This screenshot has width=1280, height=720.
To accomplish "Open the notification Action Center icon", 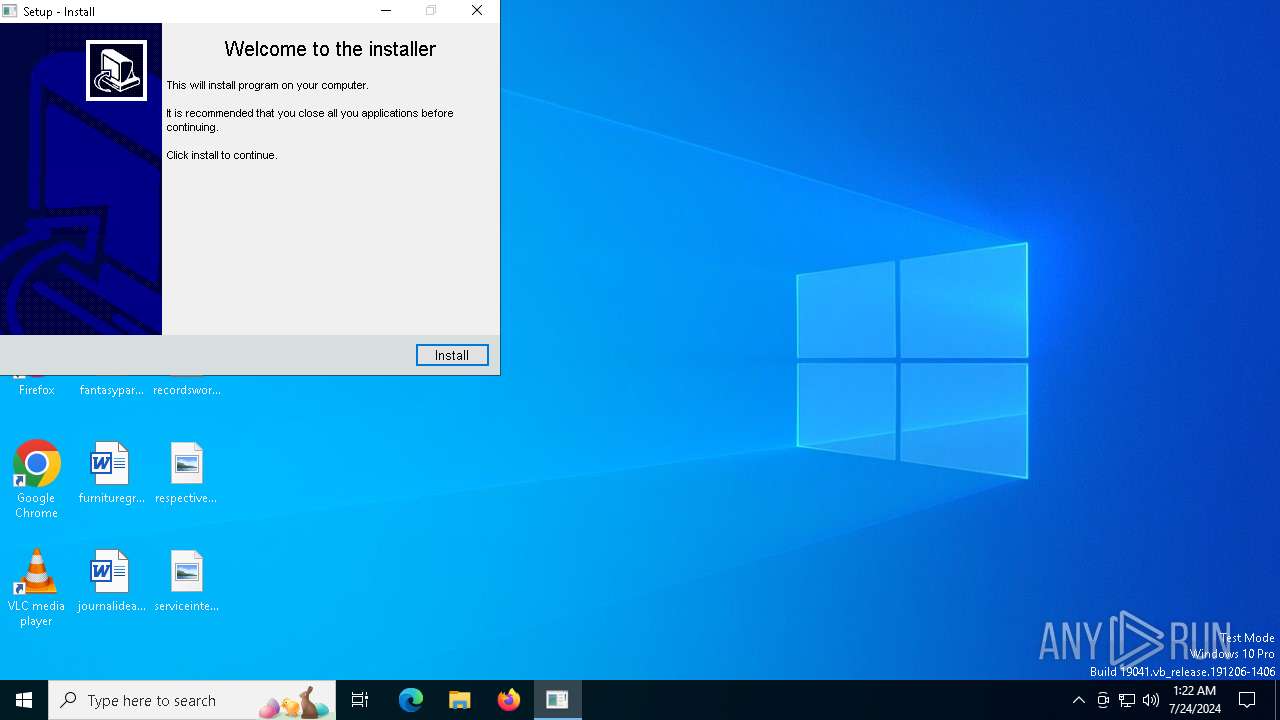I will pos(1247,700).
